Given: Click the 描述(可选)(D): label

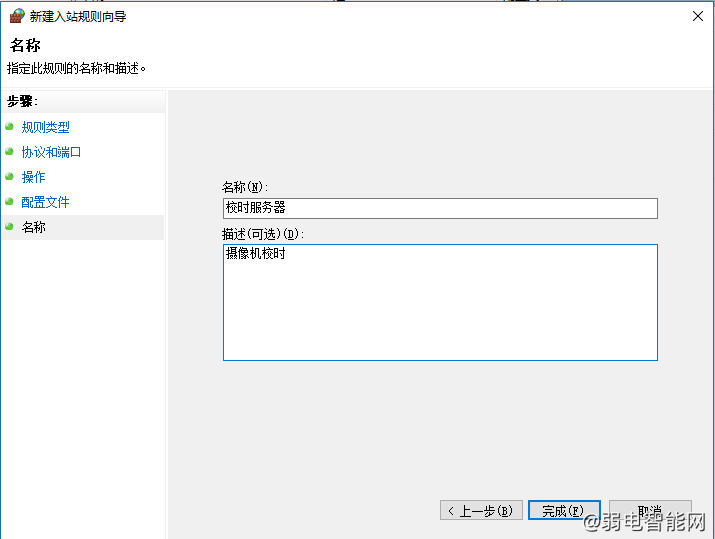Looking at the screenshot, I should pyautogui.click(x=263, y=234).
